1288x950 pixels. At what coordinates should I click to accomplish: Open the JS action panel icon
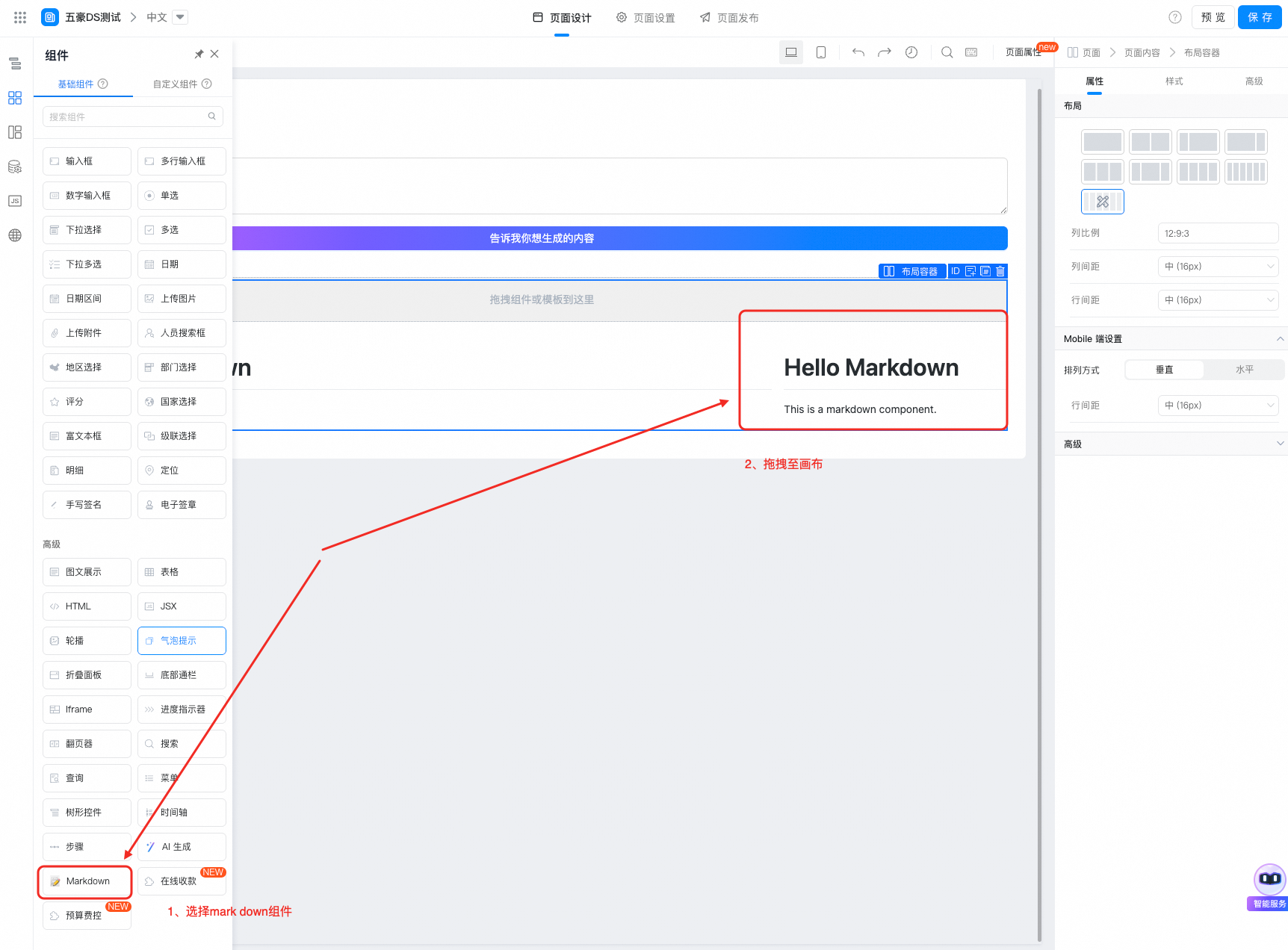click(x=15, y=201)
